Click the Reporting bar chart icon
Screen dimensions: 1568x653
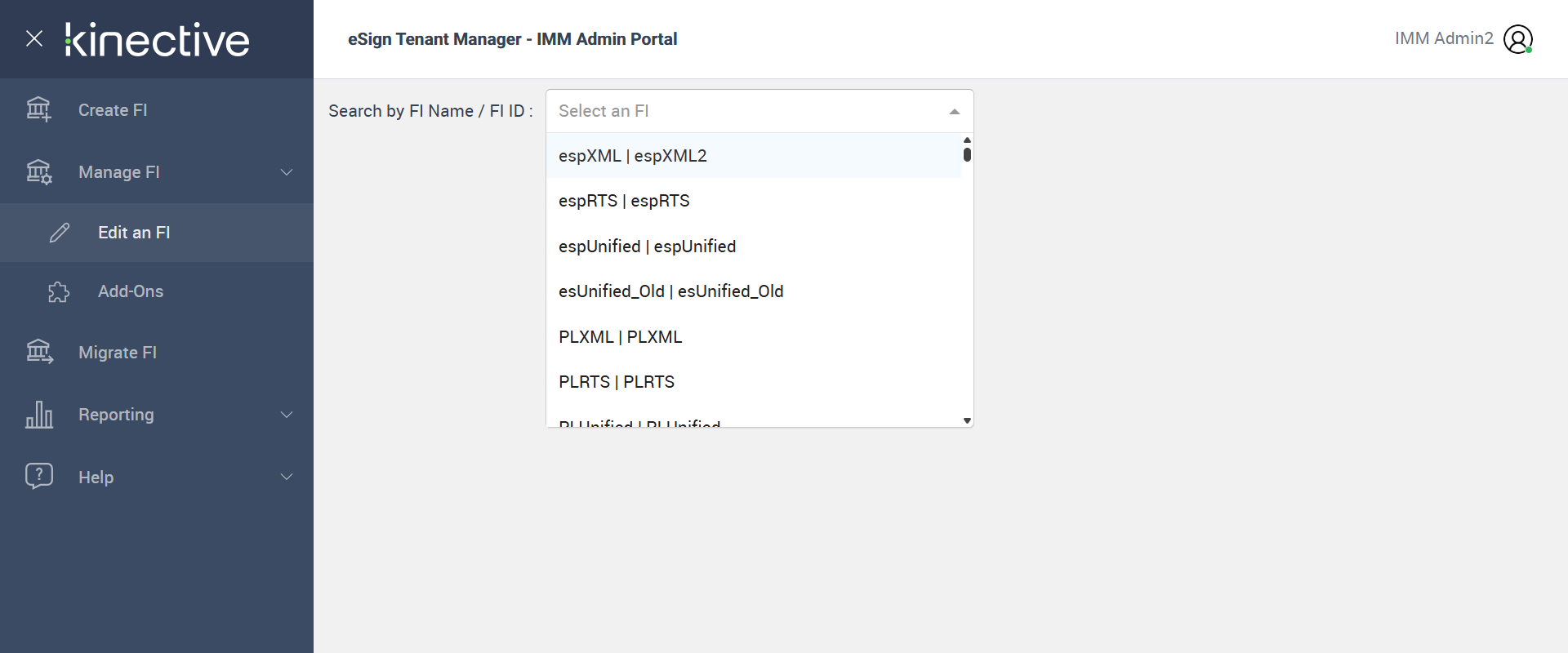(x=39, y=415)
